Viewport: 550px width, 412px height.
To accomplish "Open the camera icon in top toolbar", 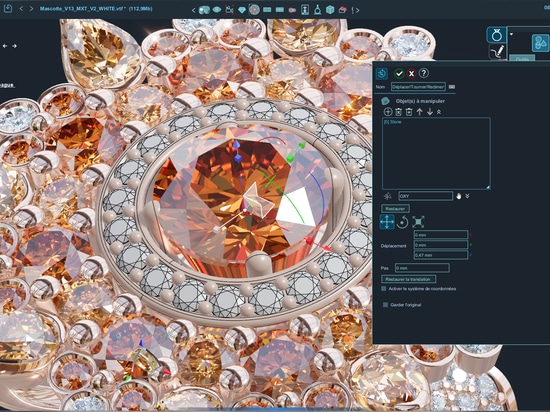I will point(229,10).
